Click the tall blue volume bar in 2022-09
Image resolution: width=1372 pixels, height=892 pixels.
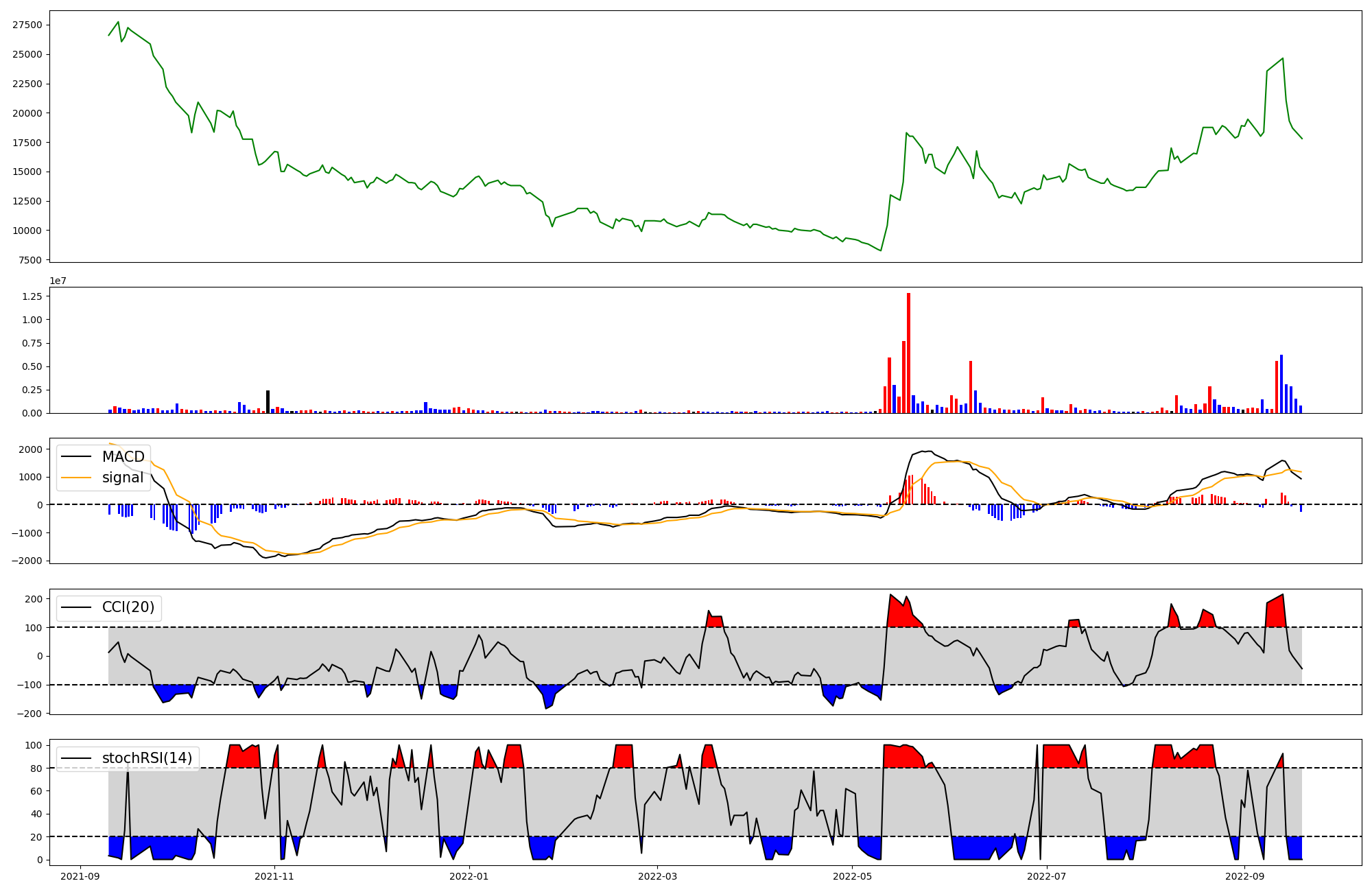pyautogui.click(x=1281, y=384)
